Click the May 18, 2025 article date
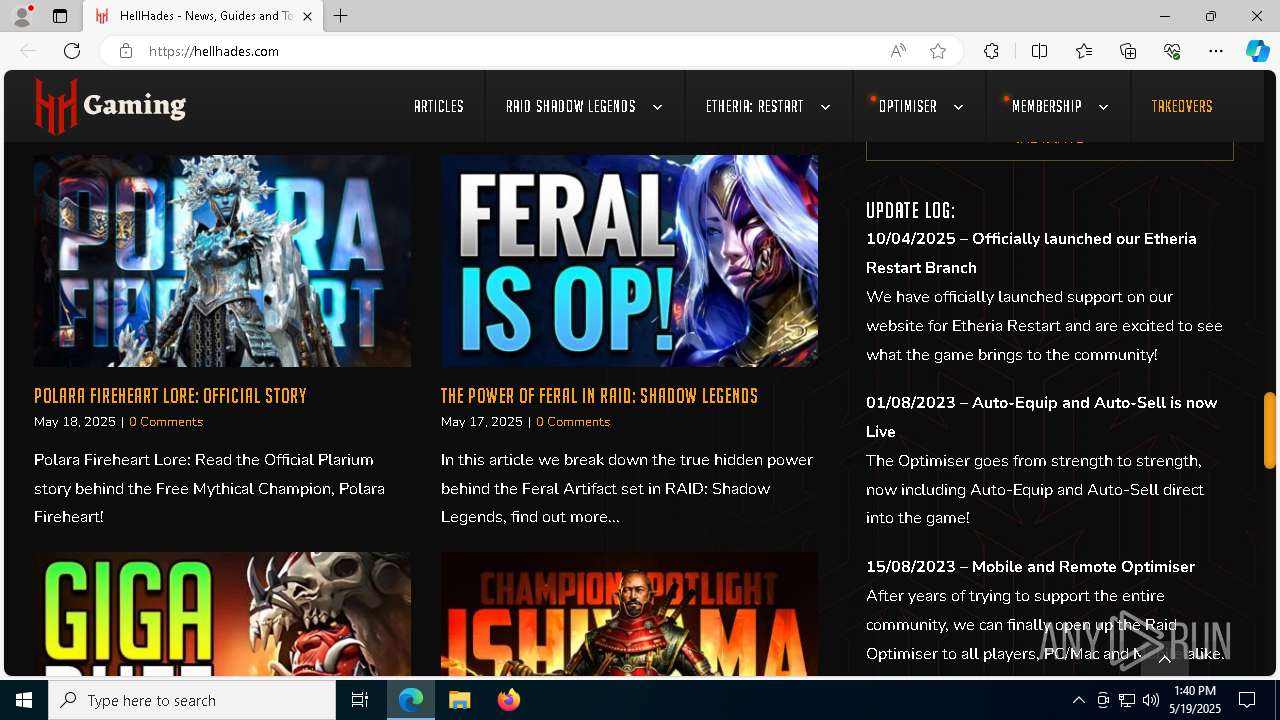 pyautogui.click(x=75, y=422)
